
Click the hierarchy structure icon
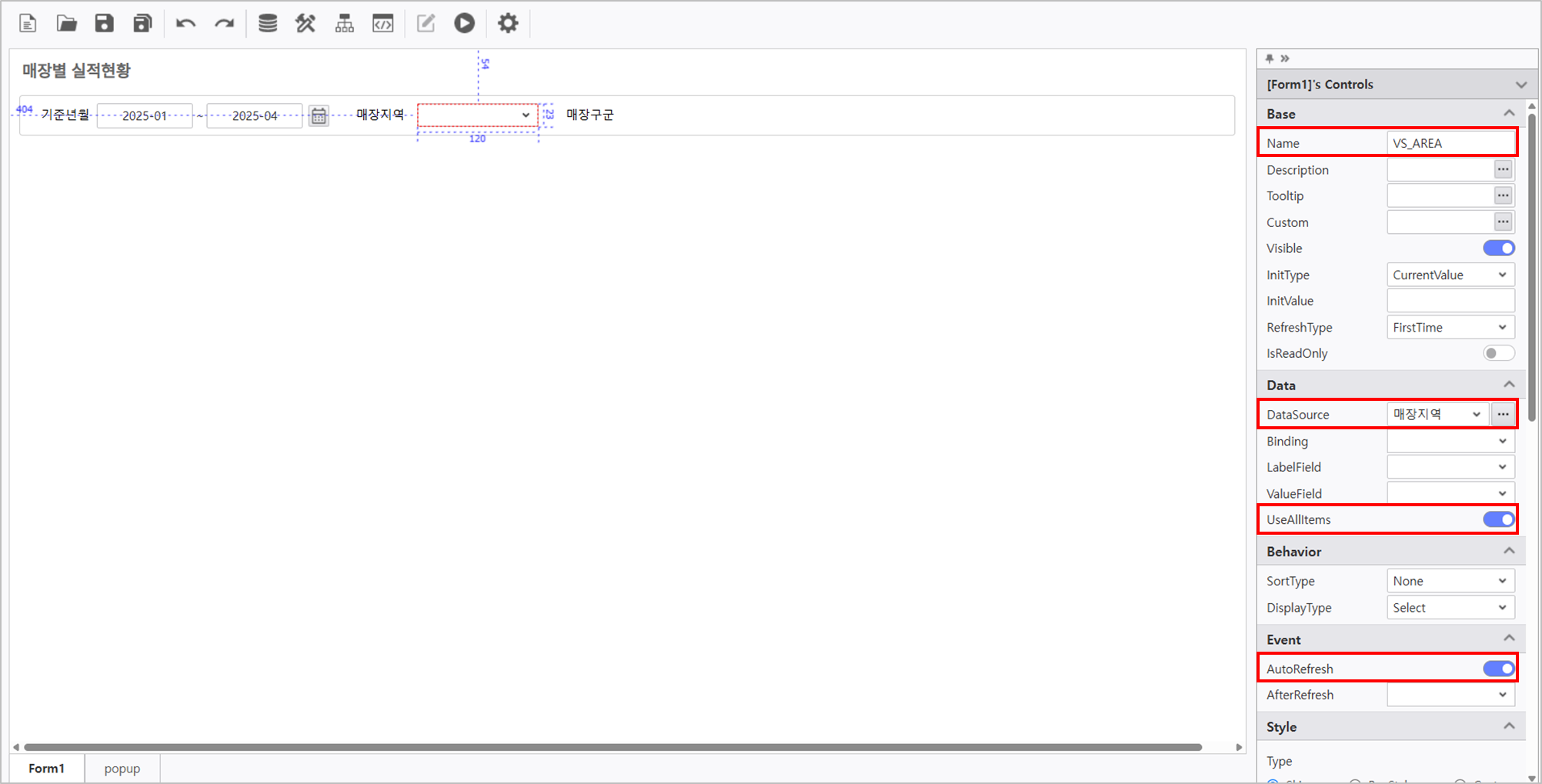(344, 23)
